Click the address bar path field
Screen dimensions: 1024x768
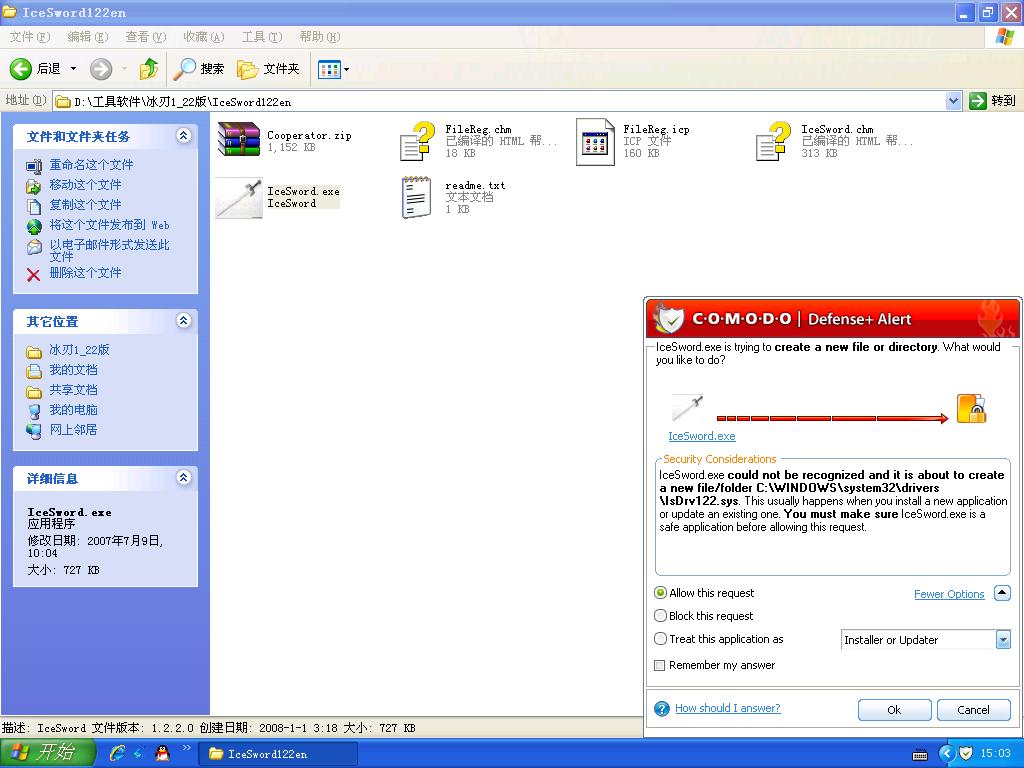500,101
